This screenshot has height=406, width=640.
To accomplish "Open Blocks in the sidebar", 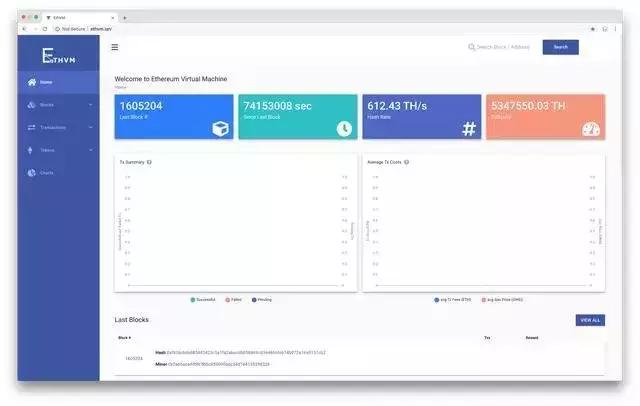I will click(x=58, y=105).
